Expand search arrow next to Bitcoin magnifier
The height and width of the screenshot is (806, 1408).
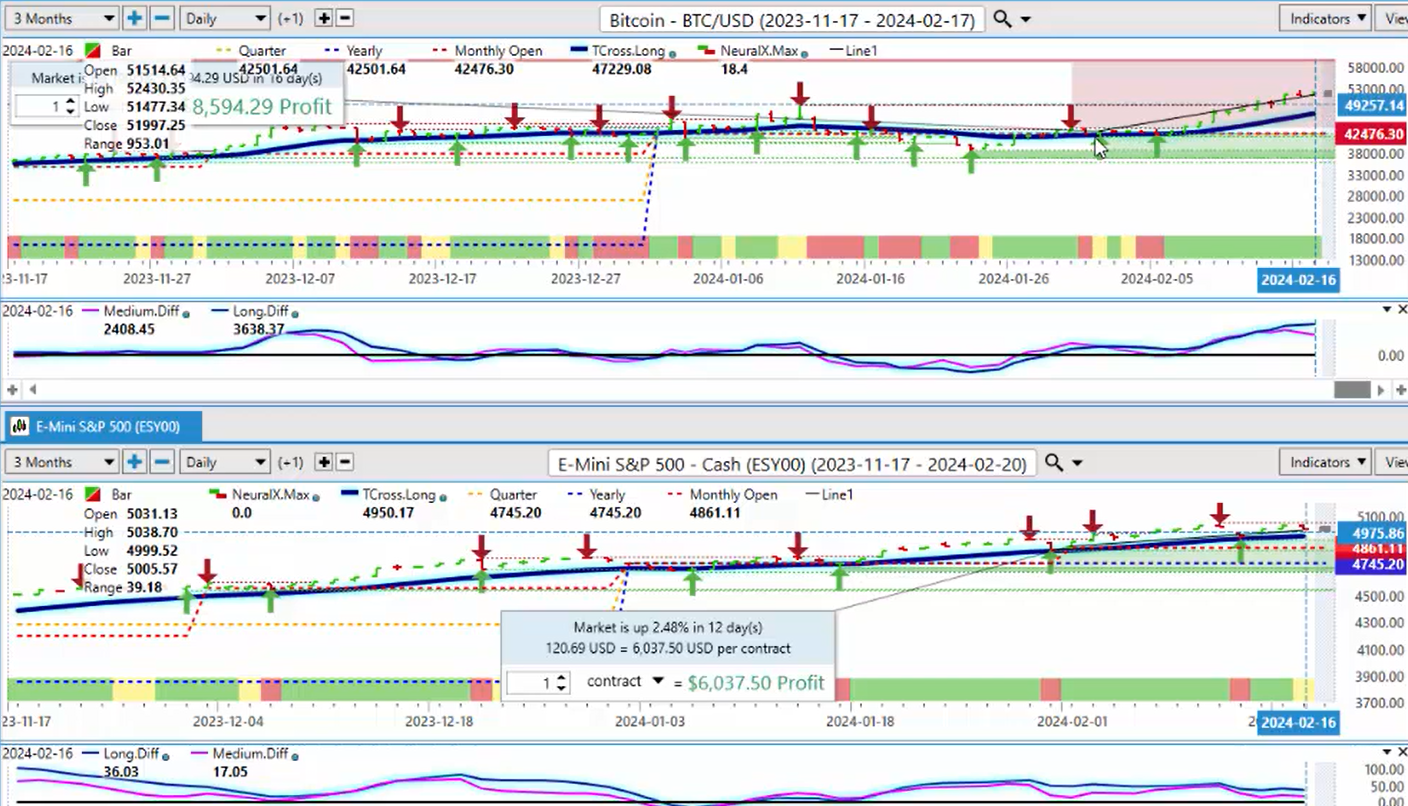[1025, 20]
